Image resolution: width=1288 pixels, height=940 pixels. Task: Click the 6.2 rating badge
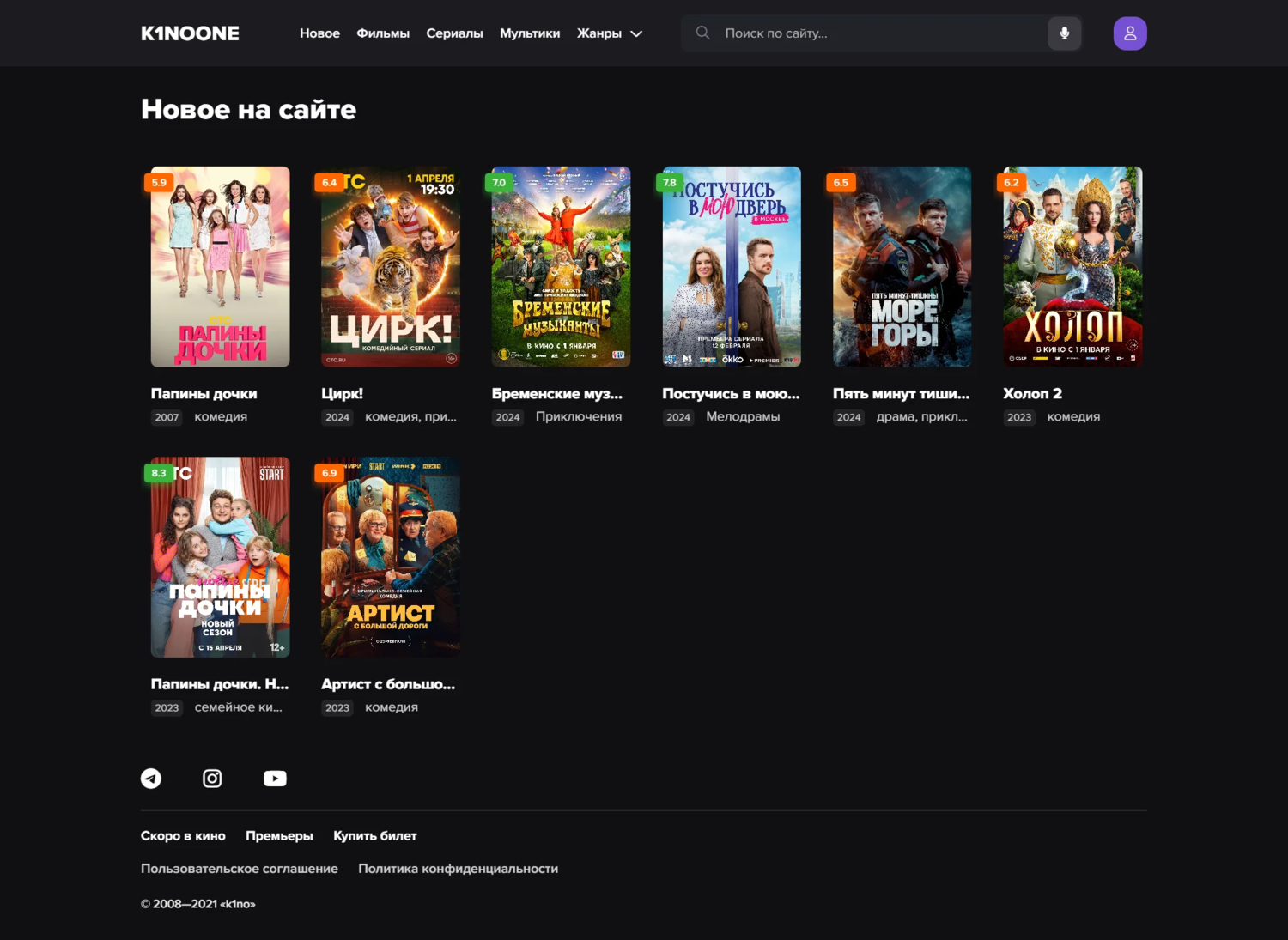coord(1012,182)
